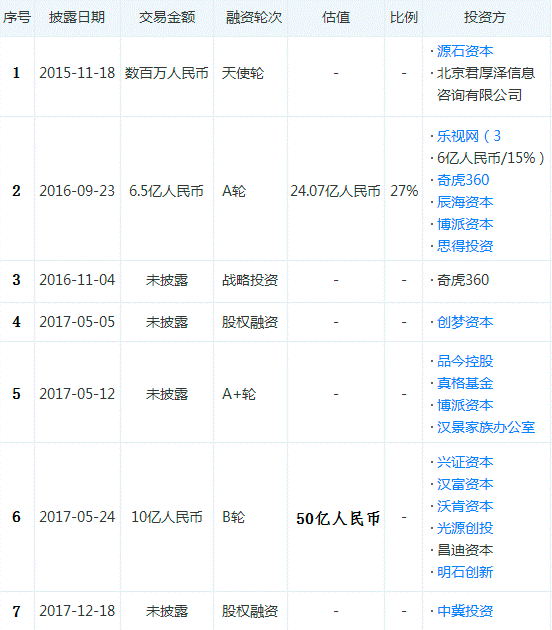Click 博派资本 in the A轮 row
Screen dimensions: 552x630
(465, 224)
